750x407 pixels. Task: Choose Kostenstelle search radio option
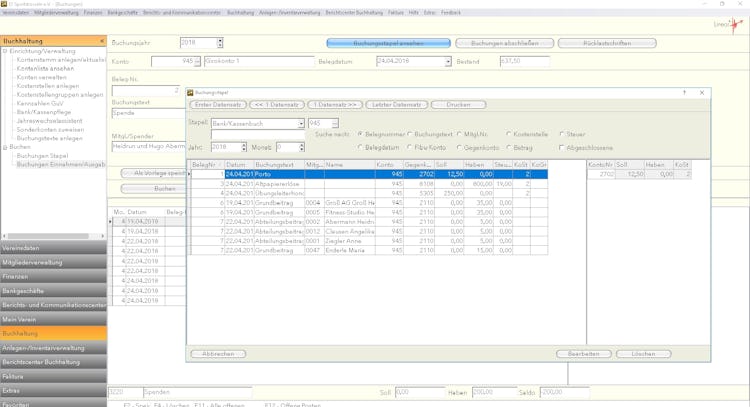[x=510, y=133]
